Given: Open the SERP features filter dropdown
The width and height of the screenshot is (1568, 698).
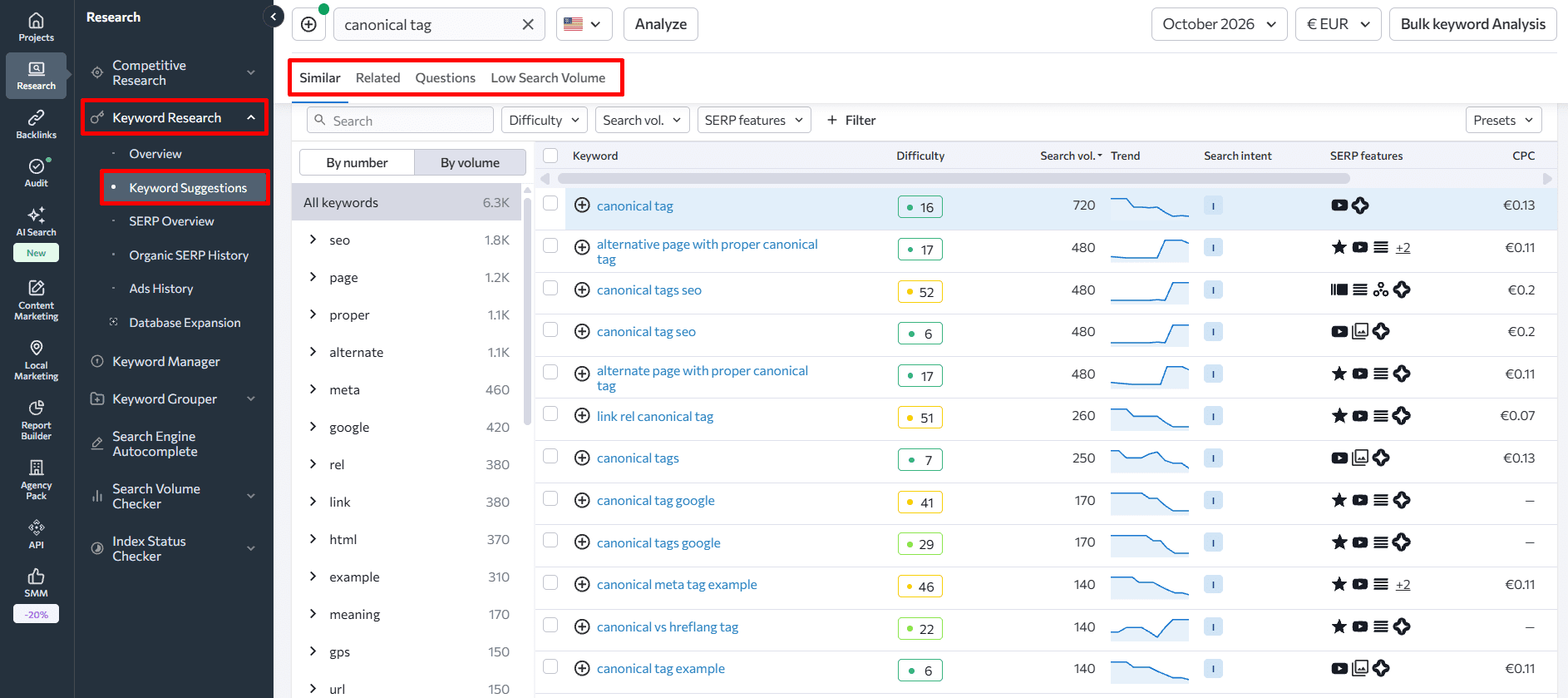Looking at the screenshot, I should click(x=754, y=120).
